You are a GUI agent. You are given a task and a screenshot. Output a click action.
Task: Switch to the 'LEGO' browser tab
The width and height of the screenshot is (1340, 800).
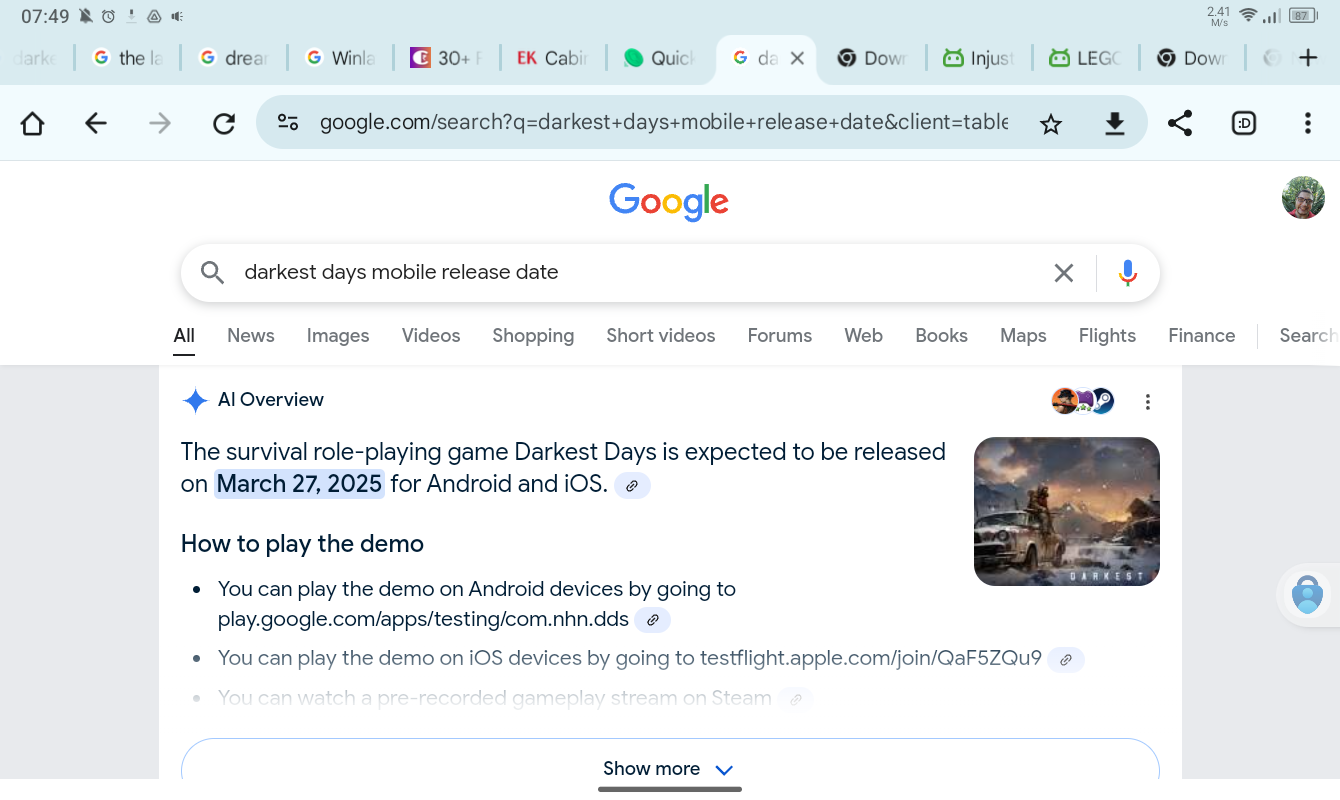coord(1085,58)
